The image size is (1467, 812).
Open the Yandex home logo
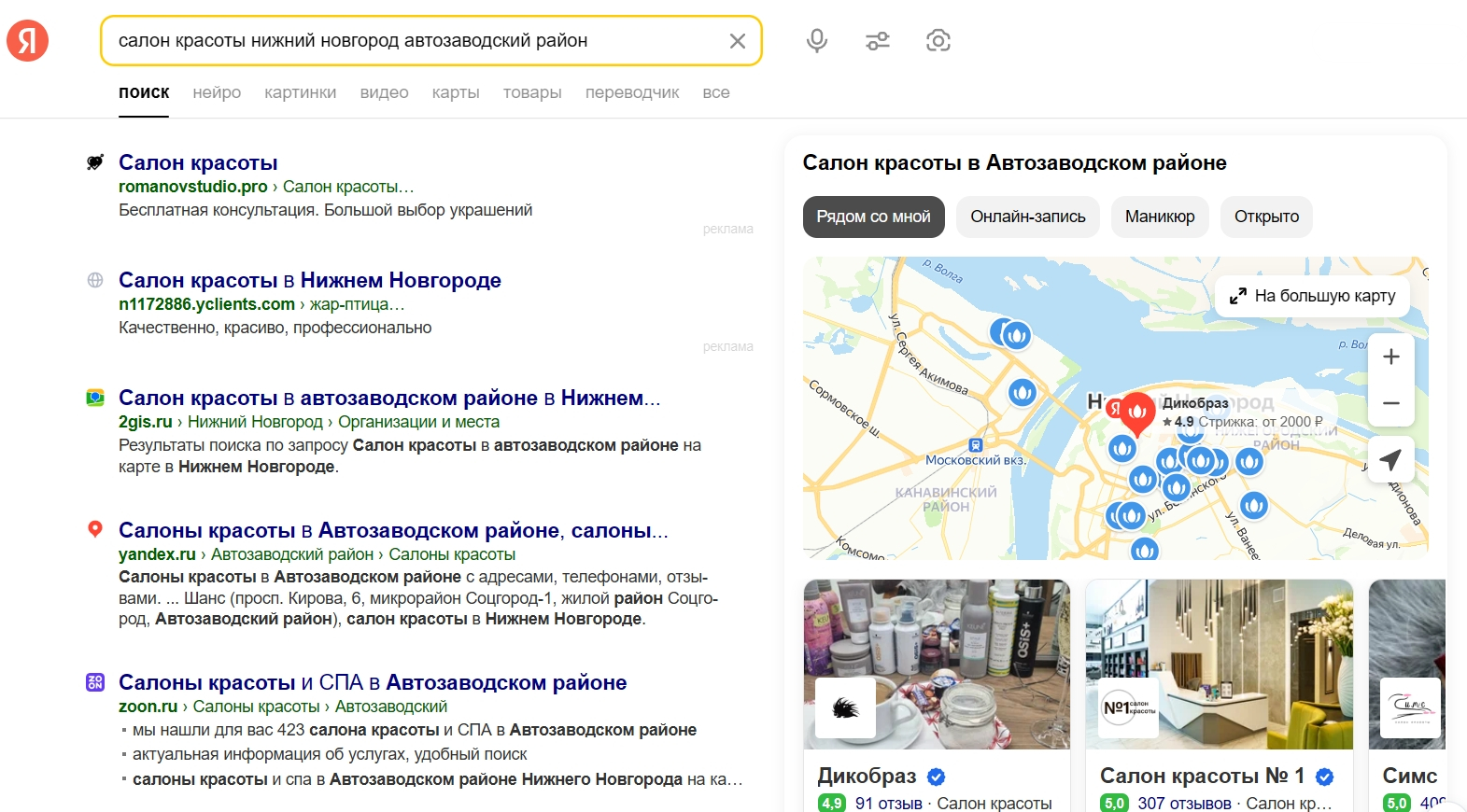pyautogui.click(x=27, y=41)
